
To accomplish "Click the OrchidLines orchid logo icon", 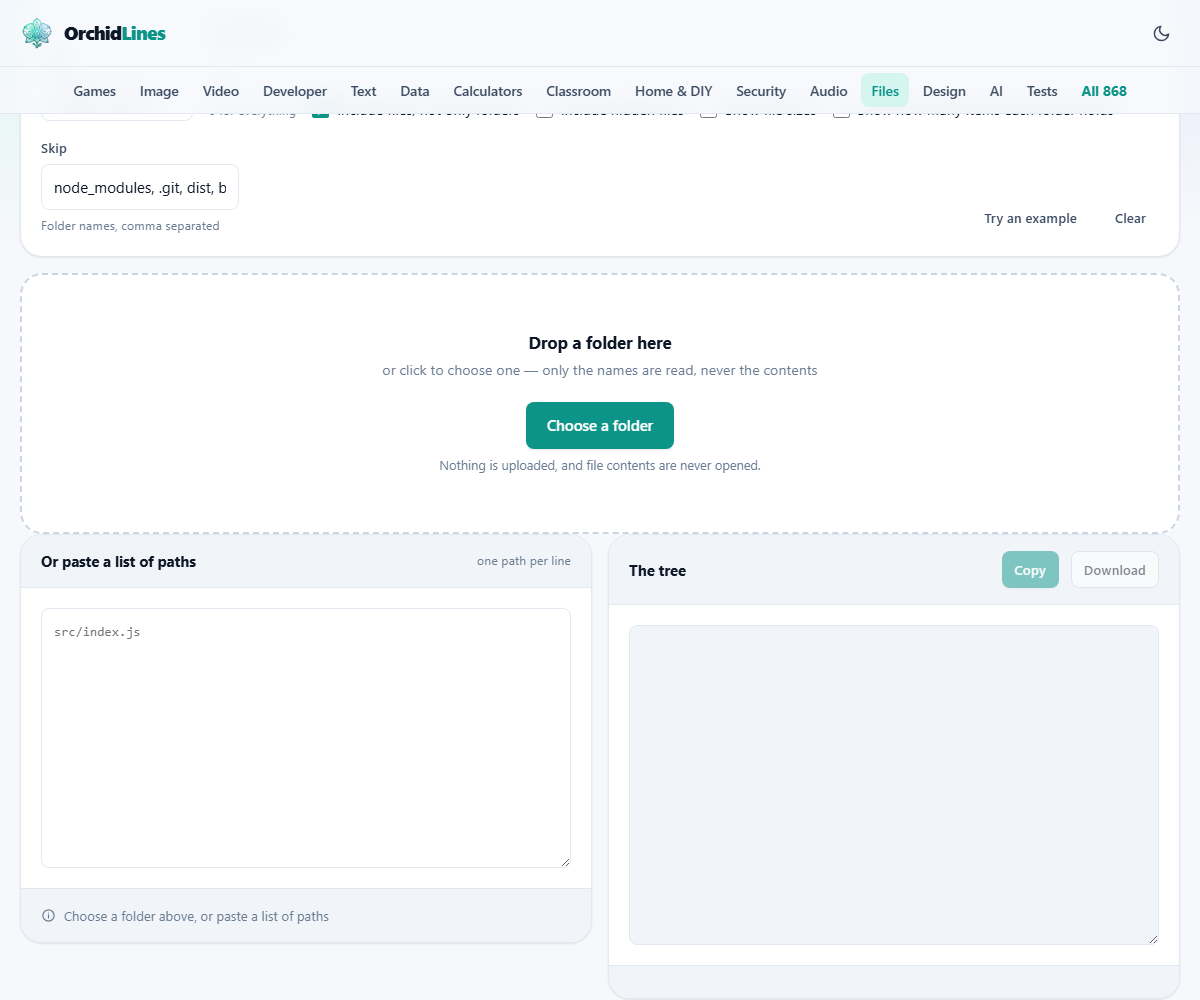I will pos(37,33).
